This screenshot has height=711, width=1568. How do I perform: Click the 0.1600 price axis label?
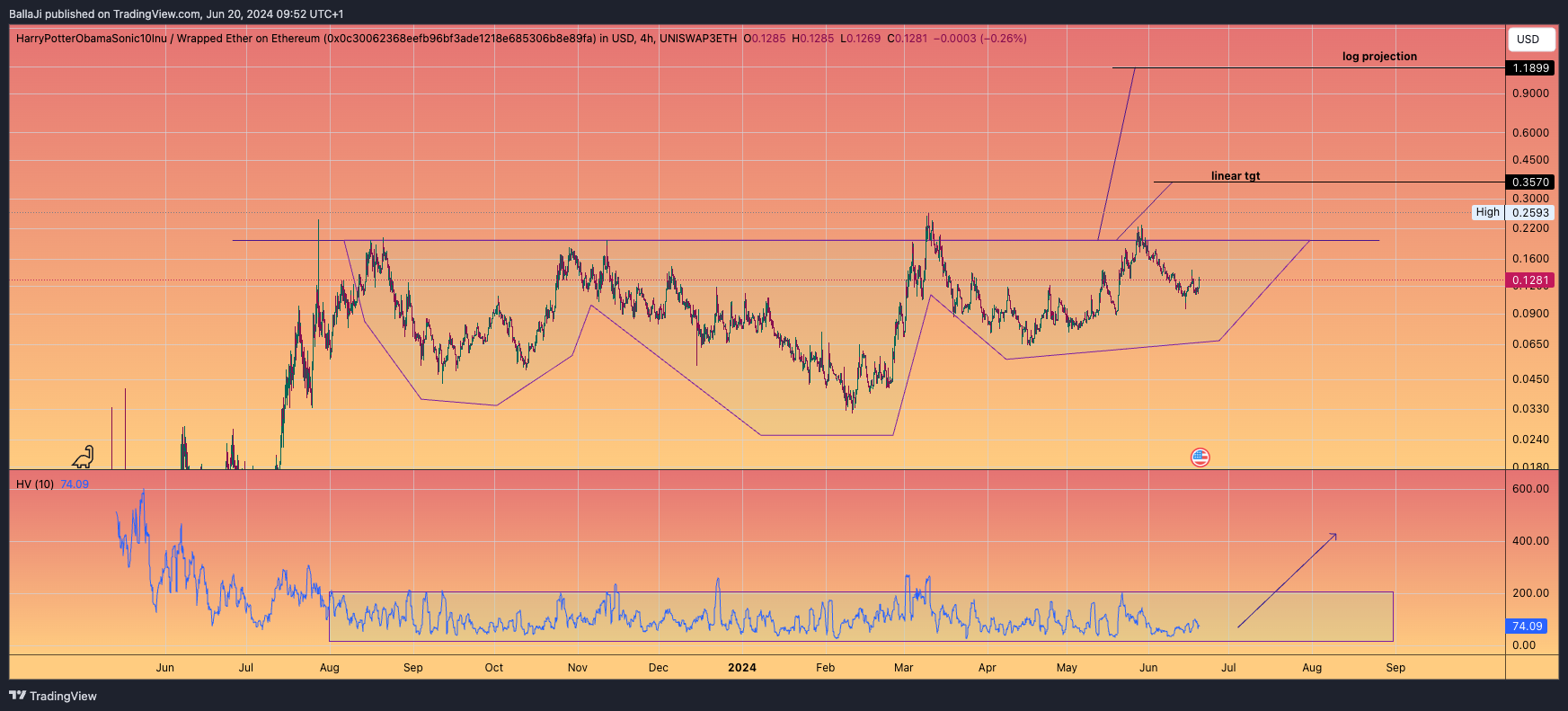click(1530, 259)
